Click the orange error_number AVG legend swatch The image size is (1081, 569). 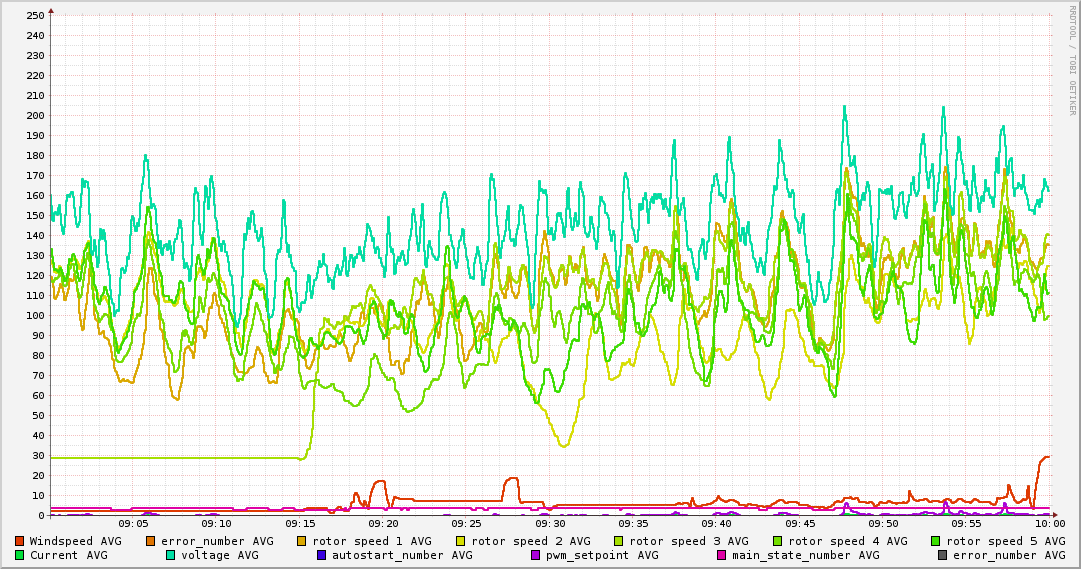150,541
